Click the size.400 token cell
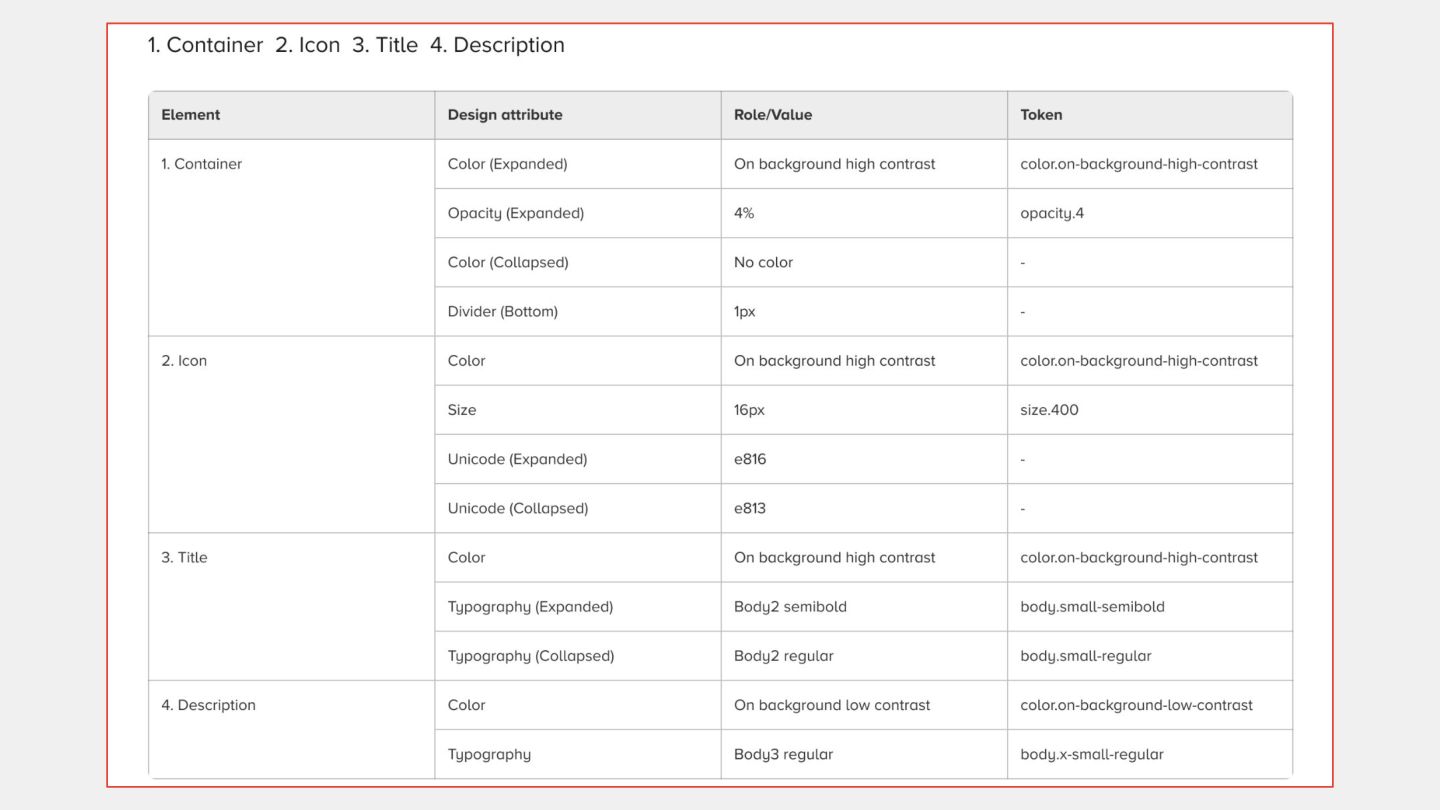Screen dimensions: 1440x810 (x=1049, y=410)
